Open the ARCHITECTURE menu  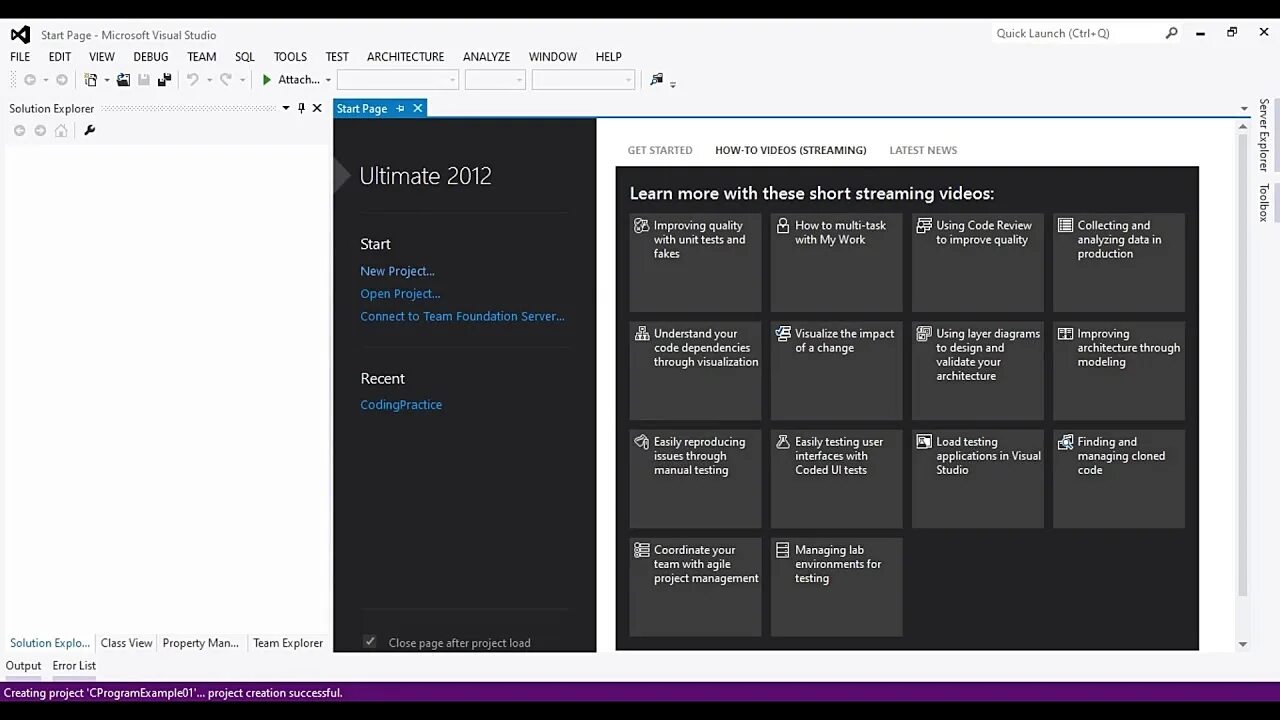pyautogui.click(x=405, y=57)
